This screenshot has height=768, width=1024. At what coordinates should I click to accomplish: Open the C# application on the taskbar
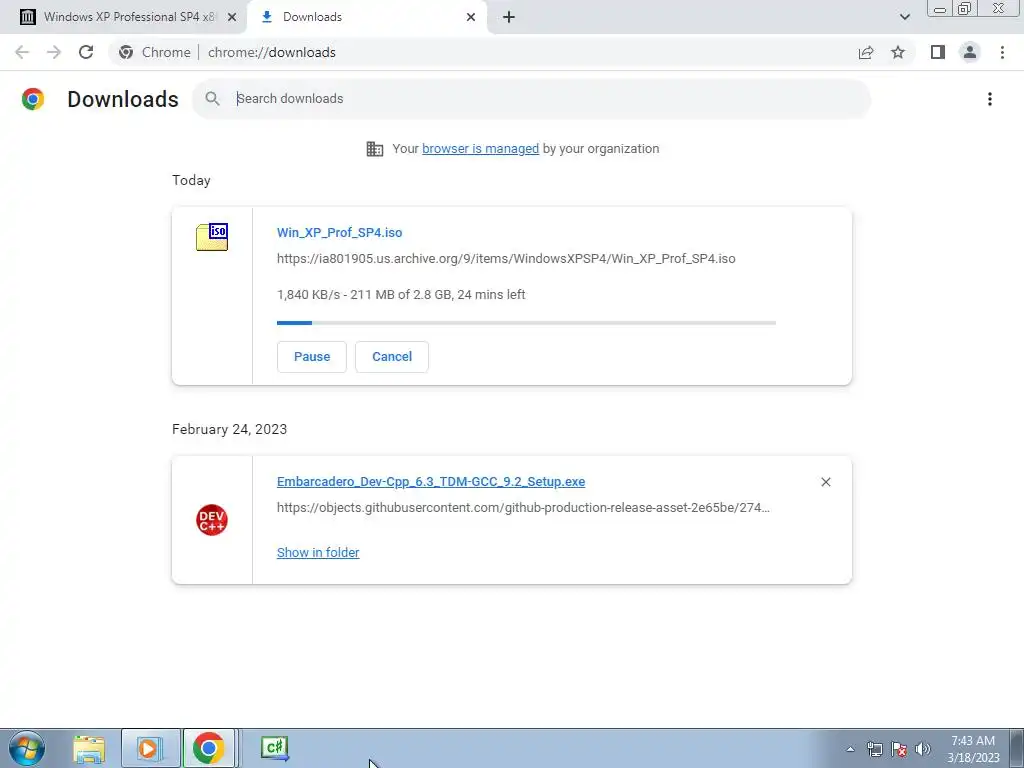click(274, 748)
